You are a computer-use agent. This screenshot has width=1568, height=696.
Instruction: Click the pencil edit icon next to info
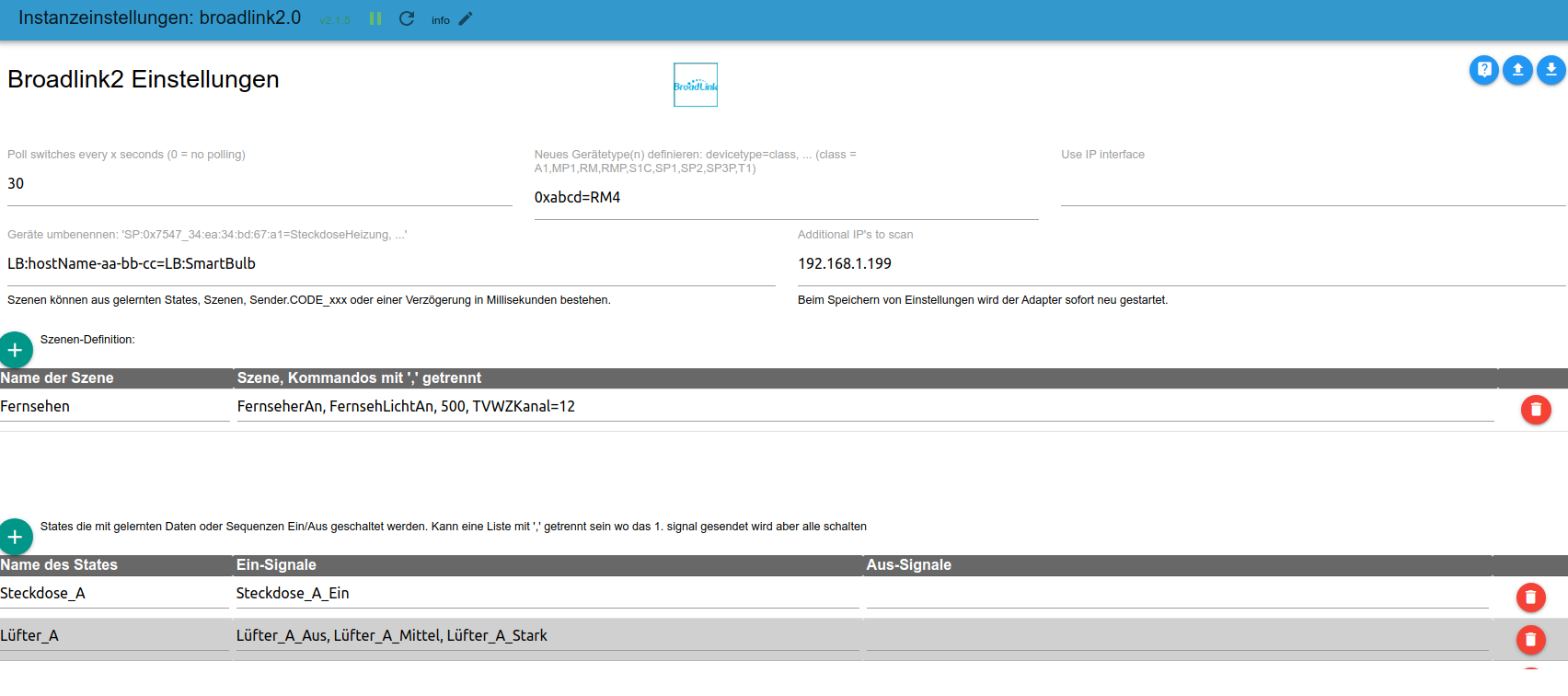tap(466, 19)
